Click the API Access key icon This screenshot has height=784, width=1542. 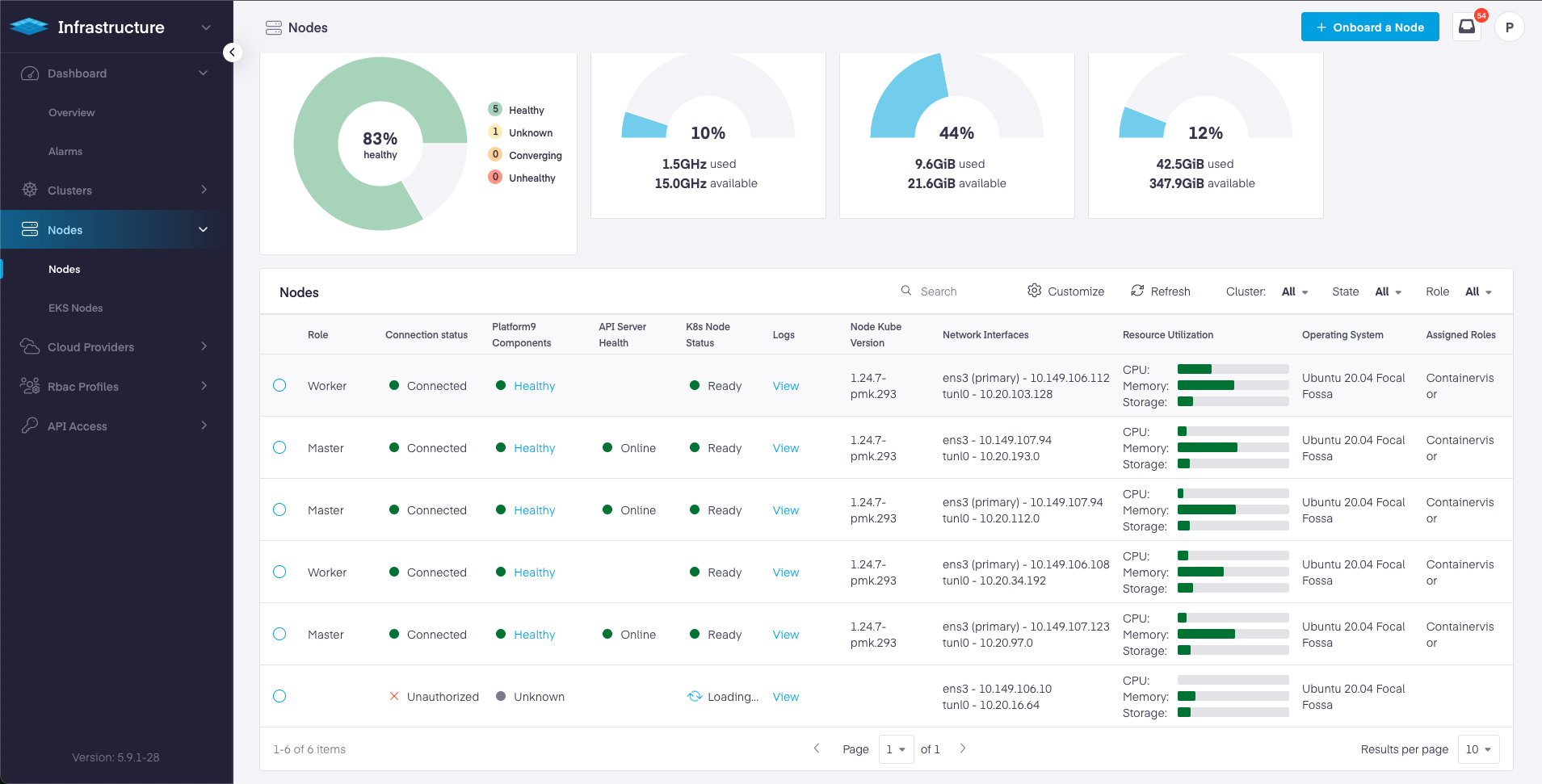click(x=30, y=426)
